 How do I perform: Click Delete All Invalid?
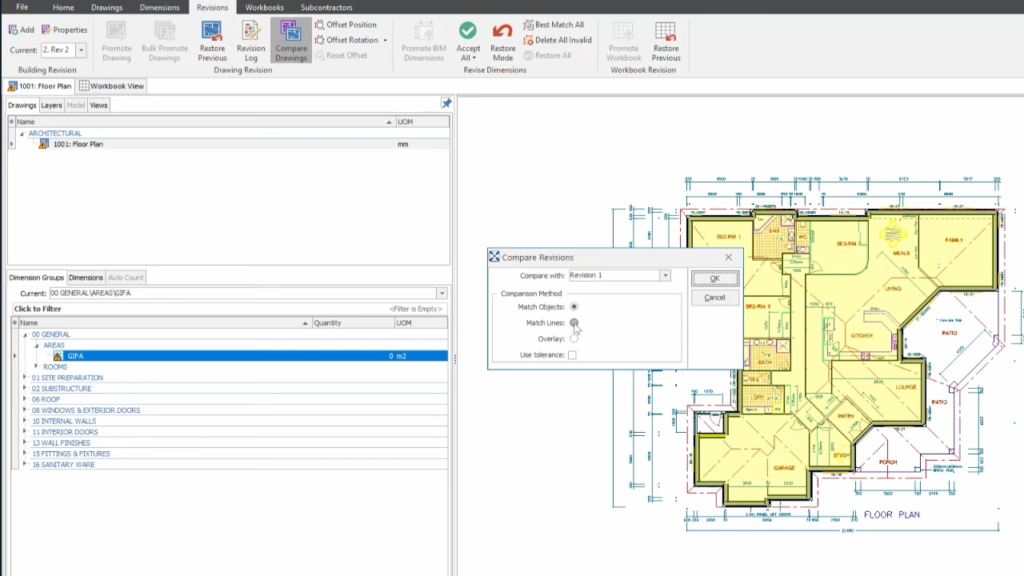[x=557, y=40]
